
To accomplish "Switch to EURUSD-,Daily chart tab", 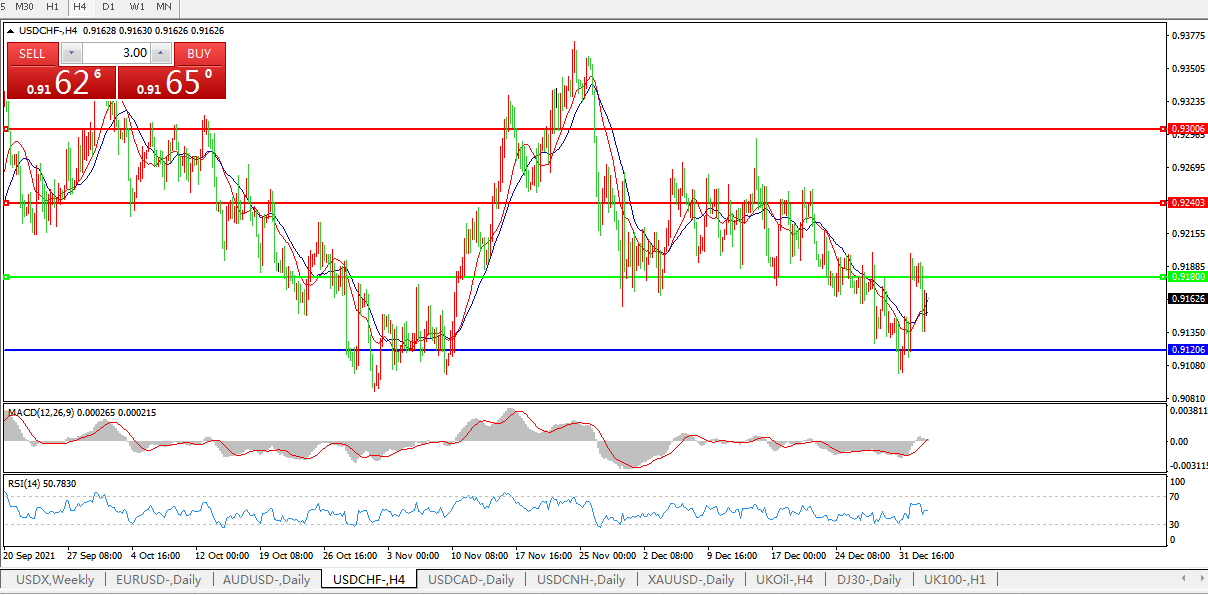I will 158,580.
